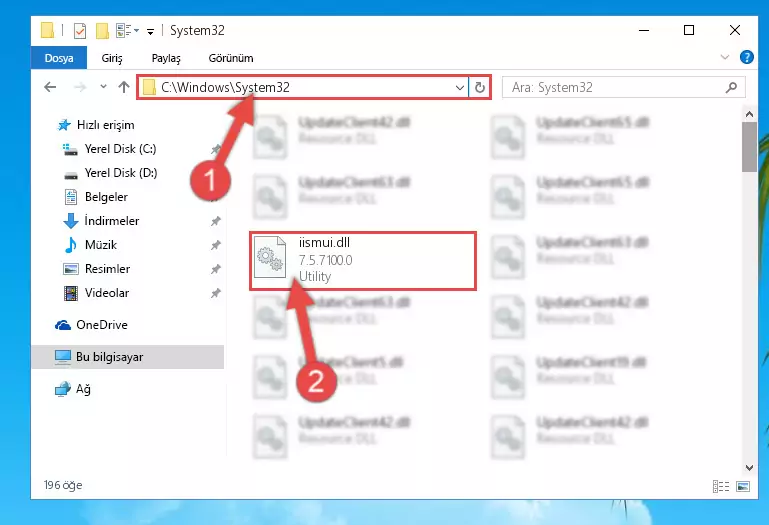Open Help with the question mark icon
This screenshot has height=525, width=769.
[x=746, y=57]
